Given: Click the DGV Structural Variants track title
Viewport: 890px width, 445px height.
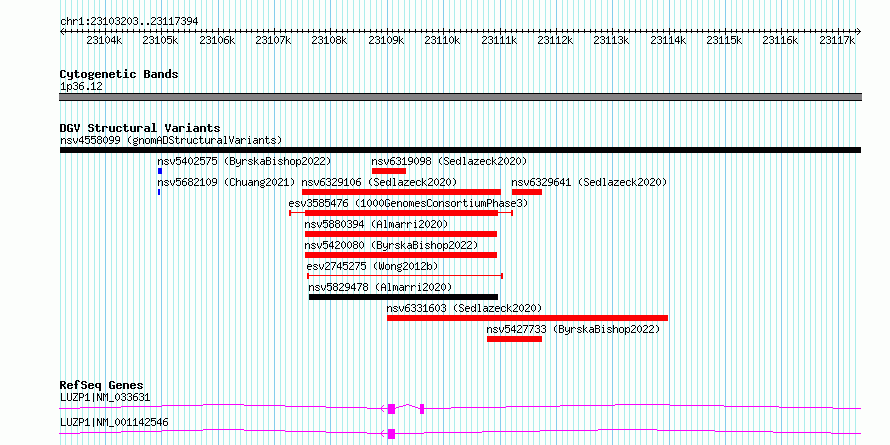Looking at the screenshot, I should click(140, 128).
